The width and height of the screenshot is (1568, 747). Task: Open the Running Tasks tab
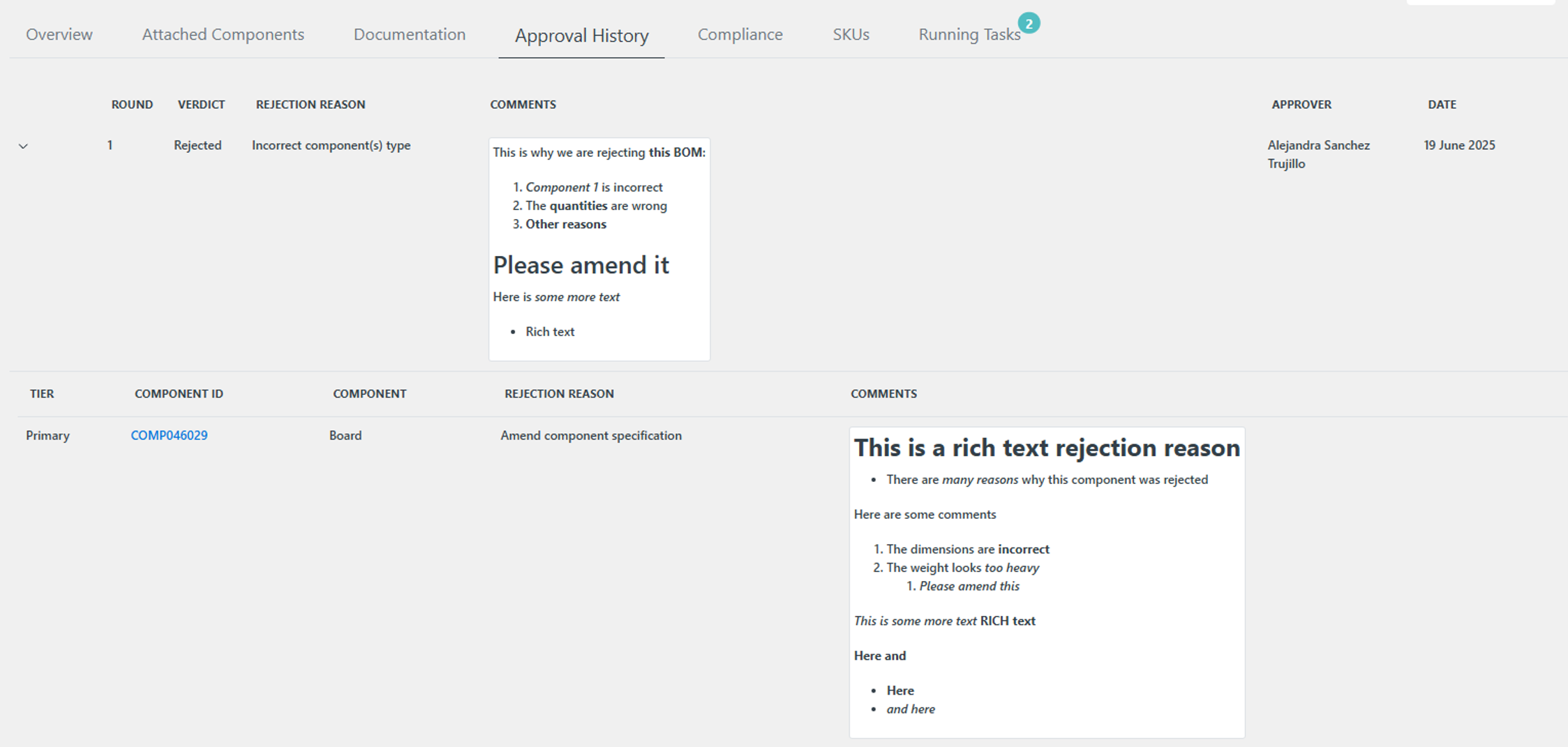pyautogui.click(x=969, y=34)
